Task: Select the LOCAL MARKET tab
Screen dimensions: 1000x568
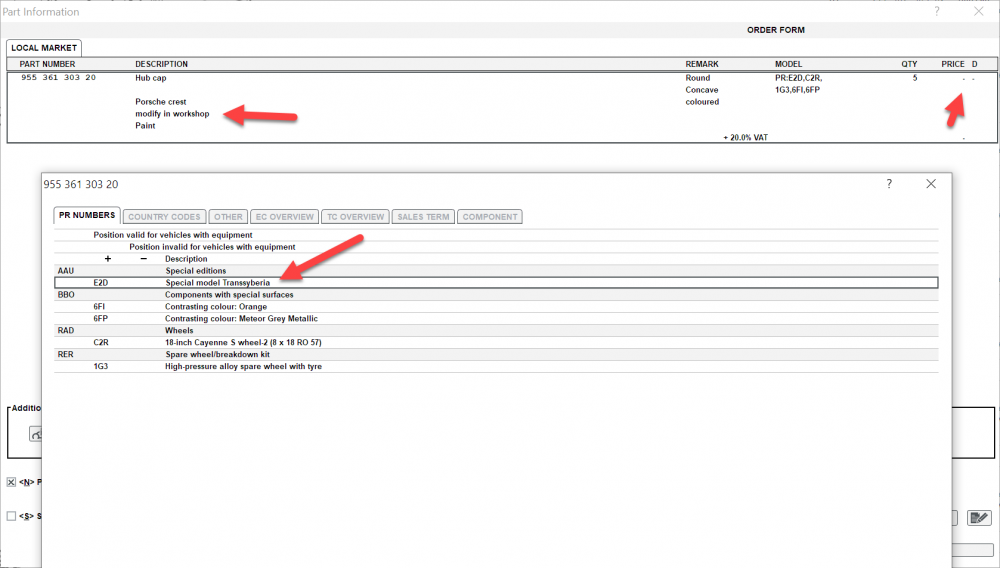Action: pos(44,48)
